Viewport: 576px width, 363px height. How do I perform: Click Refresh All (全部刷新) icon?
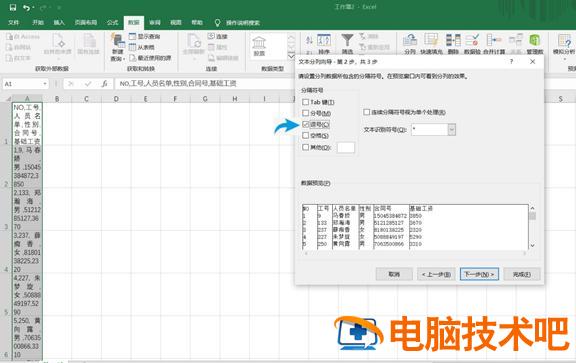194,40
